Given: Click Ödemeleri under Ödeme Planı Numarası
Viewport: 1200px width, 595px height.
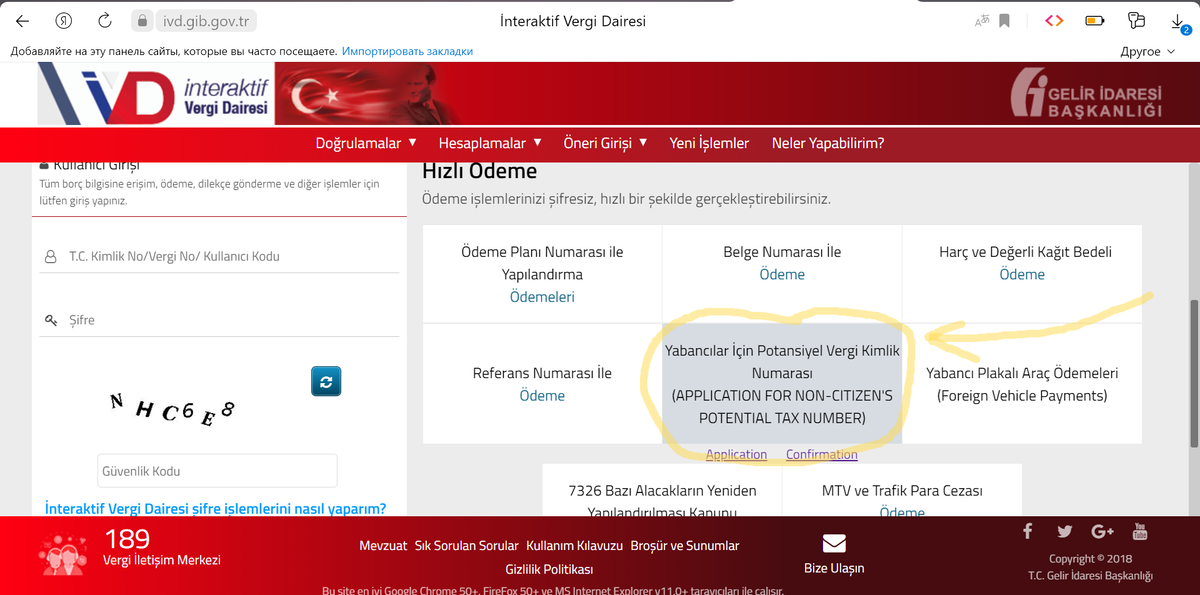Looking at the screenshot, I should coord(542,296).
